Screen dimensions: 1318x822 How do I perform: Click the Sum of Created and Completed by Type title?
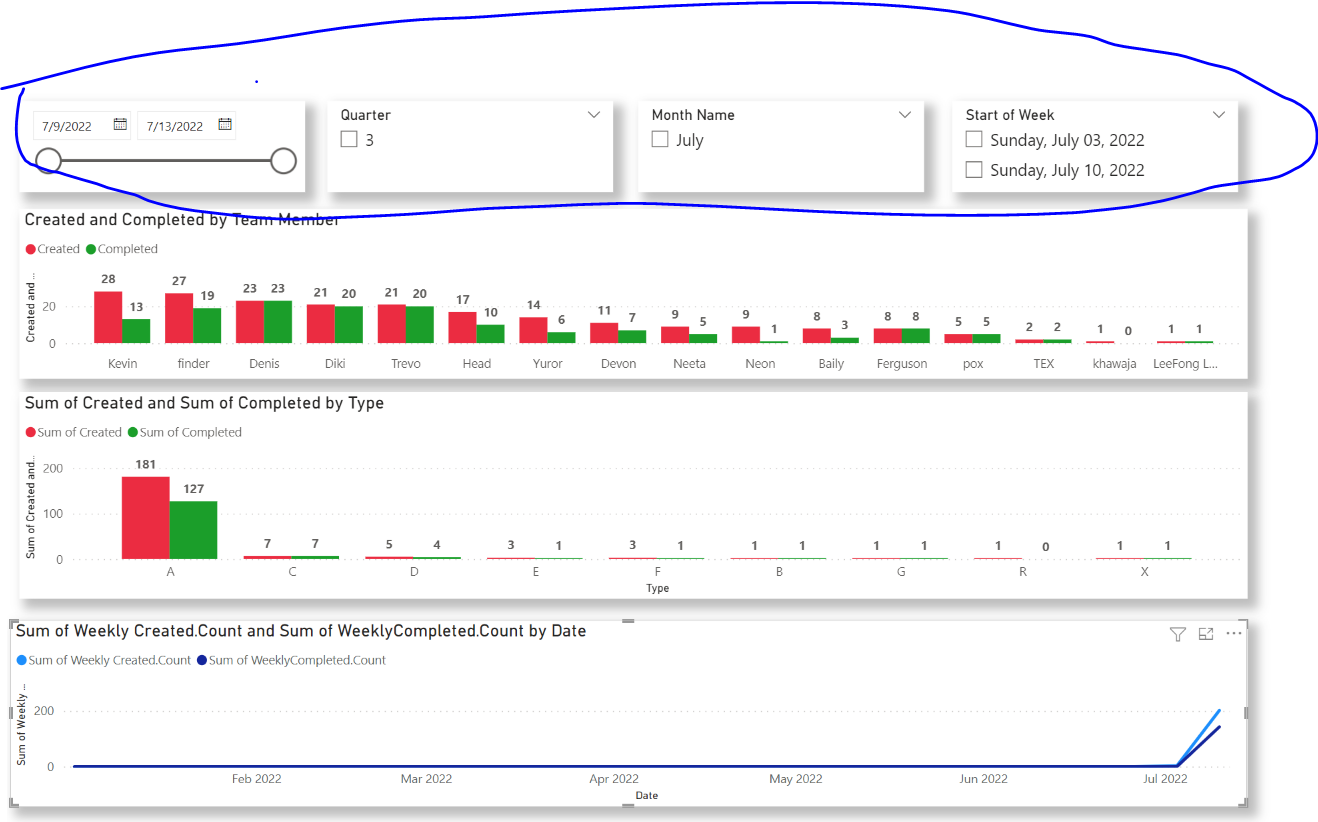pos(204,403)
